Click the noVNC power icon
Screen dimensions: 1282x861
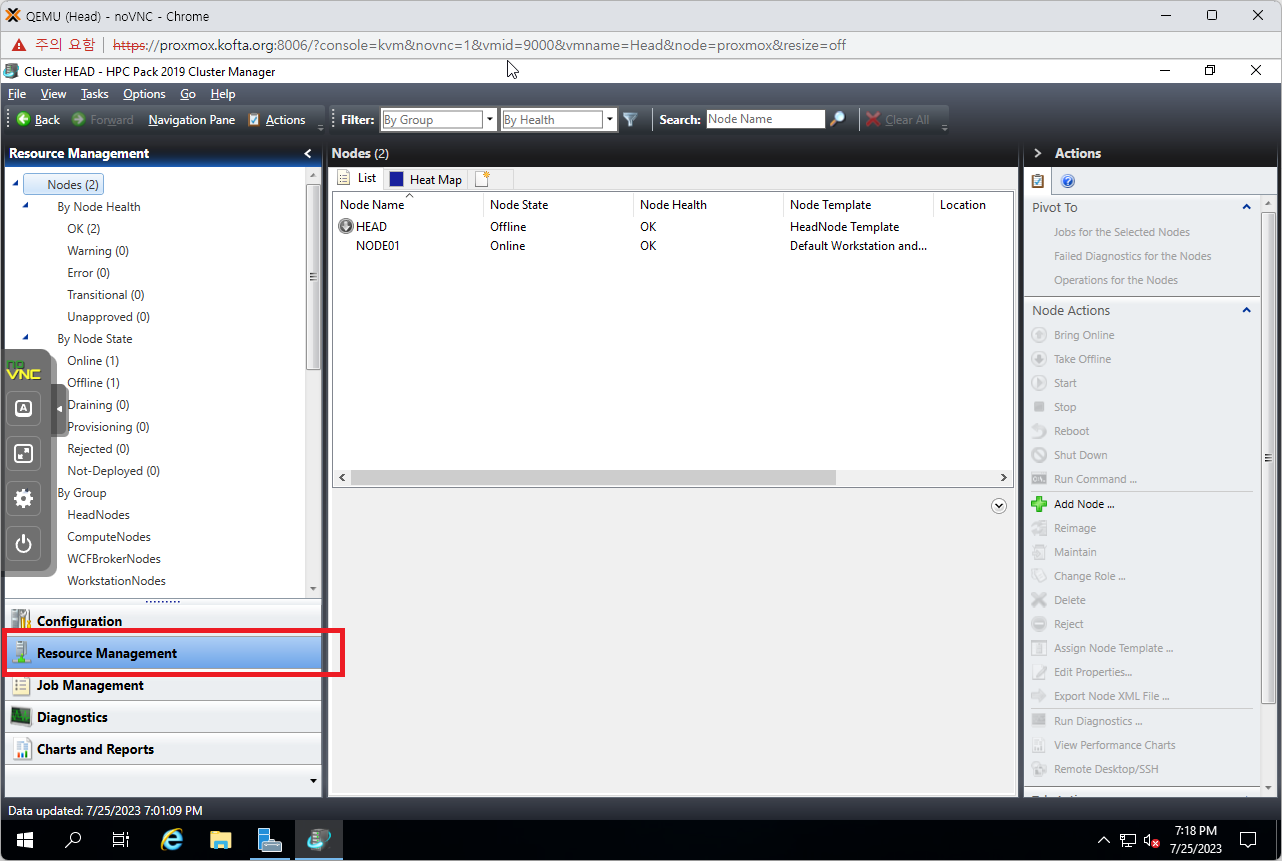24,544
